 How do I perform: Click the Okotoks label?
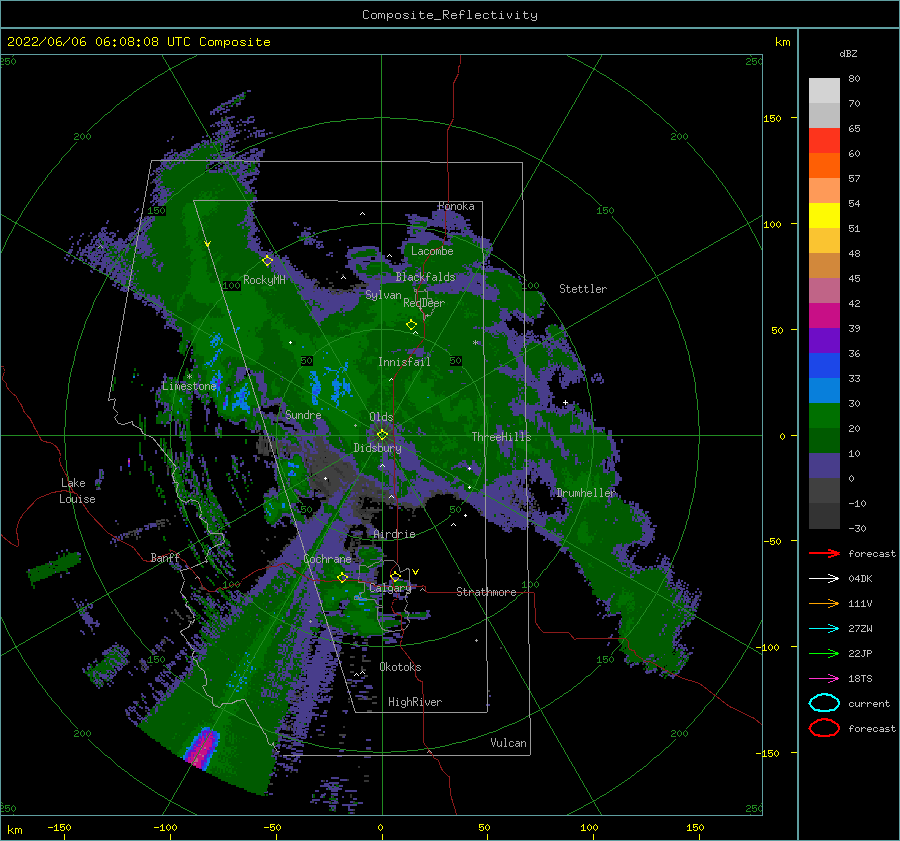pos(400,667)
